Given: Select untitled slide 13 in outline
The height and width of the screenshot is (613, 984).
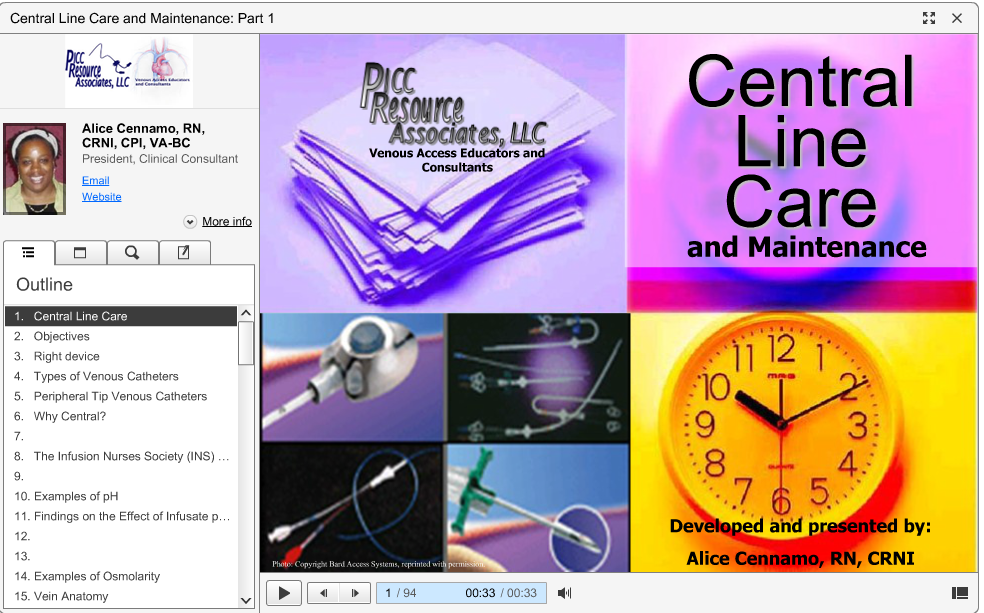Looking at the screenshot, I should tap(121, 557).
